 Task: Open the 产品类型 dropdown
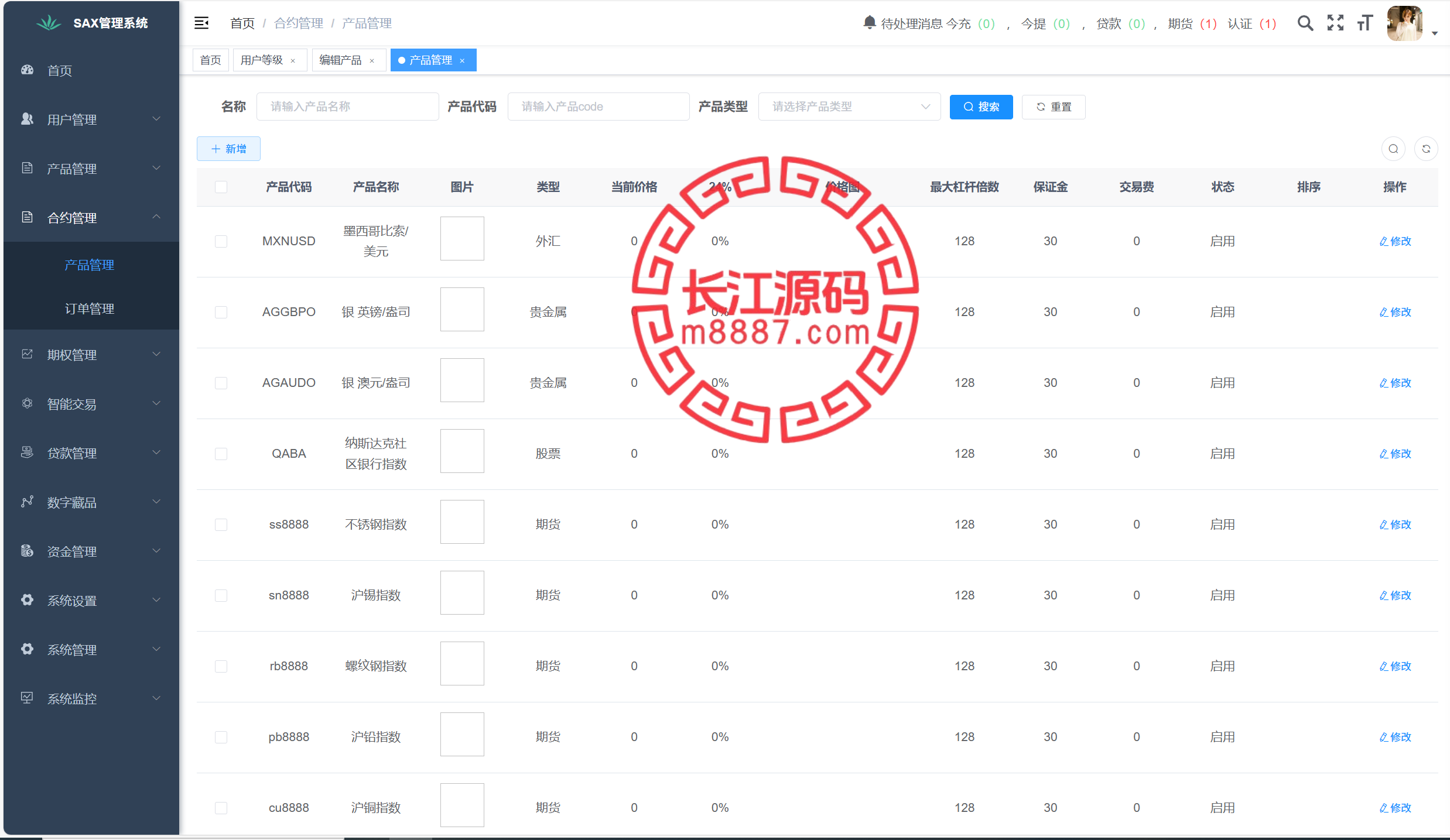[849, 107]
